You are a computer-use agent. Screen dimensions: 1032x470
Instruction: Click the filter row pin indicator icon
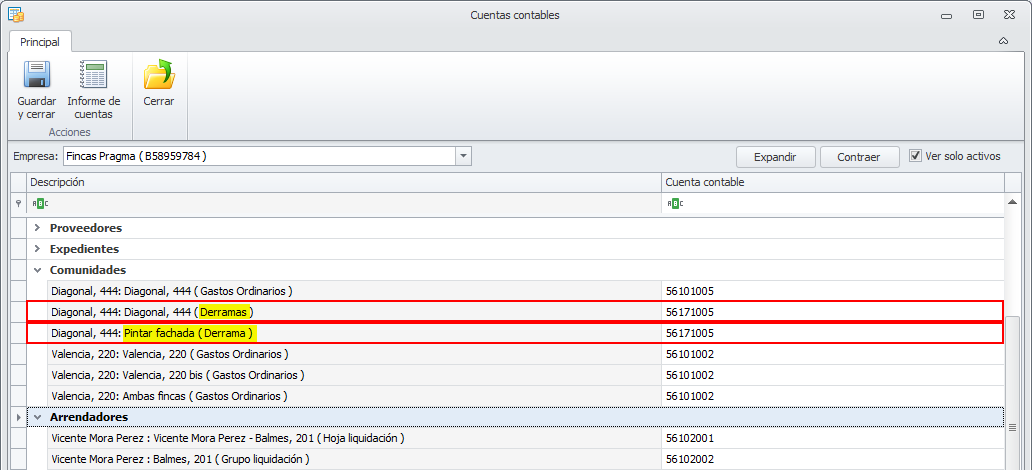point(18,203)
